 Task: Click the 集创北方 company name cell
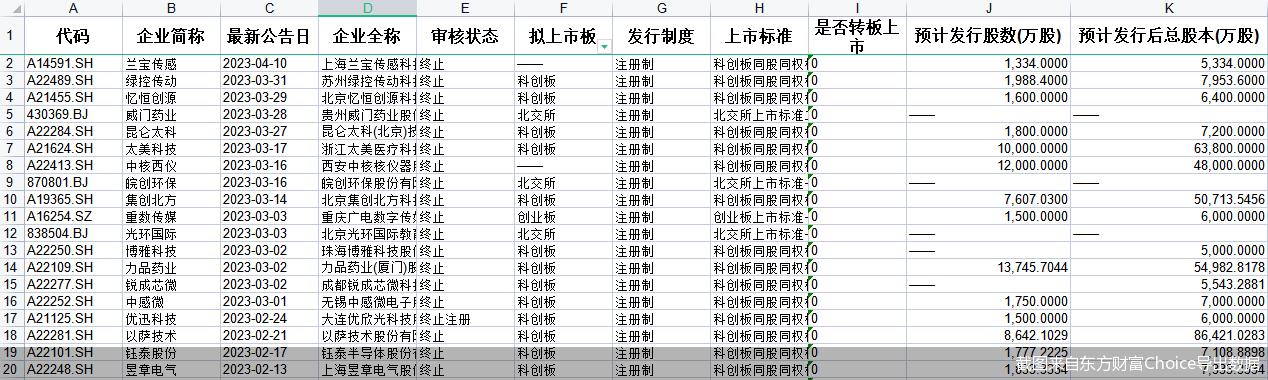tap(170, 200)
